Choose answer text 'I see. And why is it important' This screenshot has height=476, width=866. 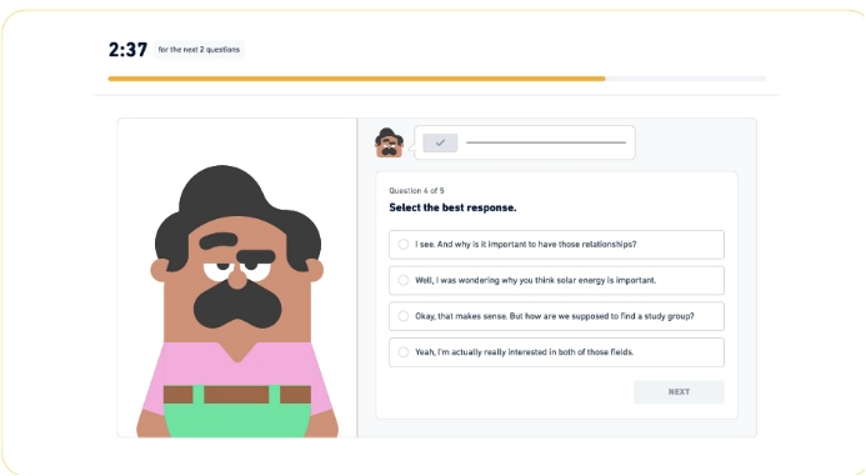[x=526, y=244]
